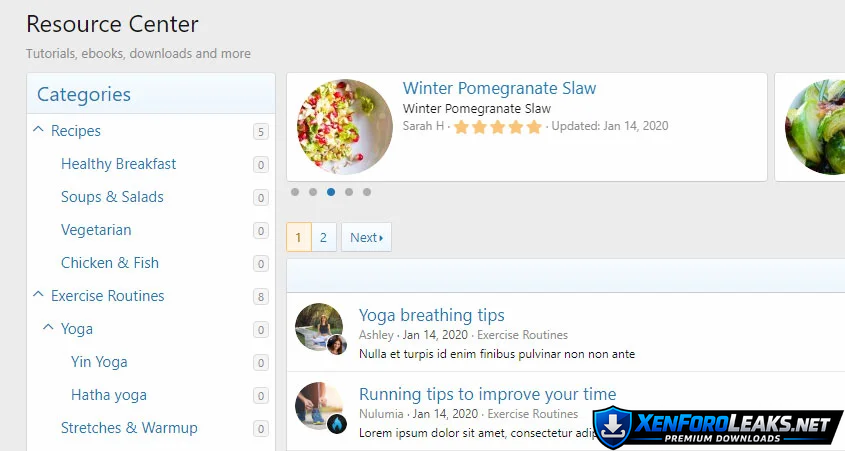Select the Soups & Salads category

(x=112, y=197)
